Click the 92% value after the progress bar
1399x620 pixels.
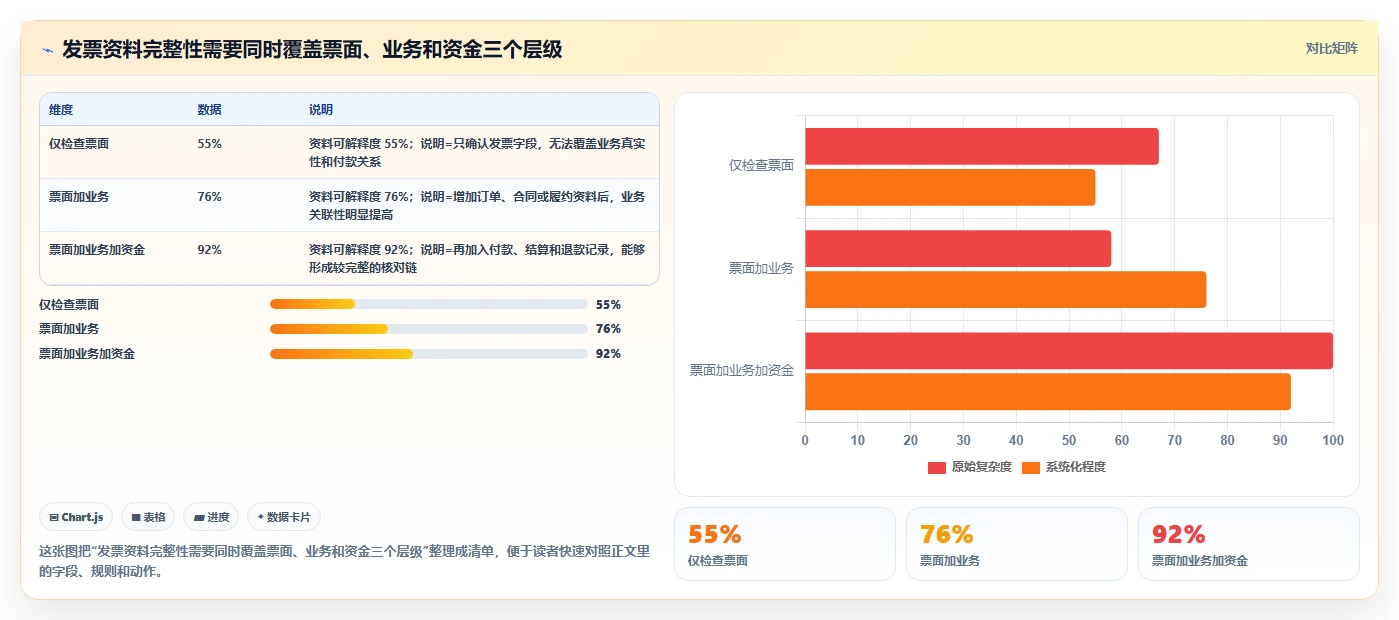[x=608, y=353]
